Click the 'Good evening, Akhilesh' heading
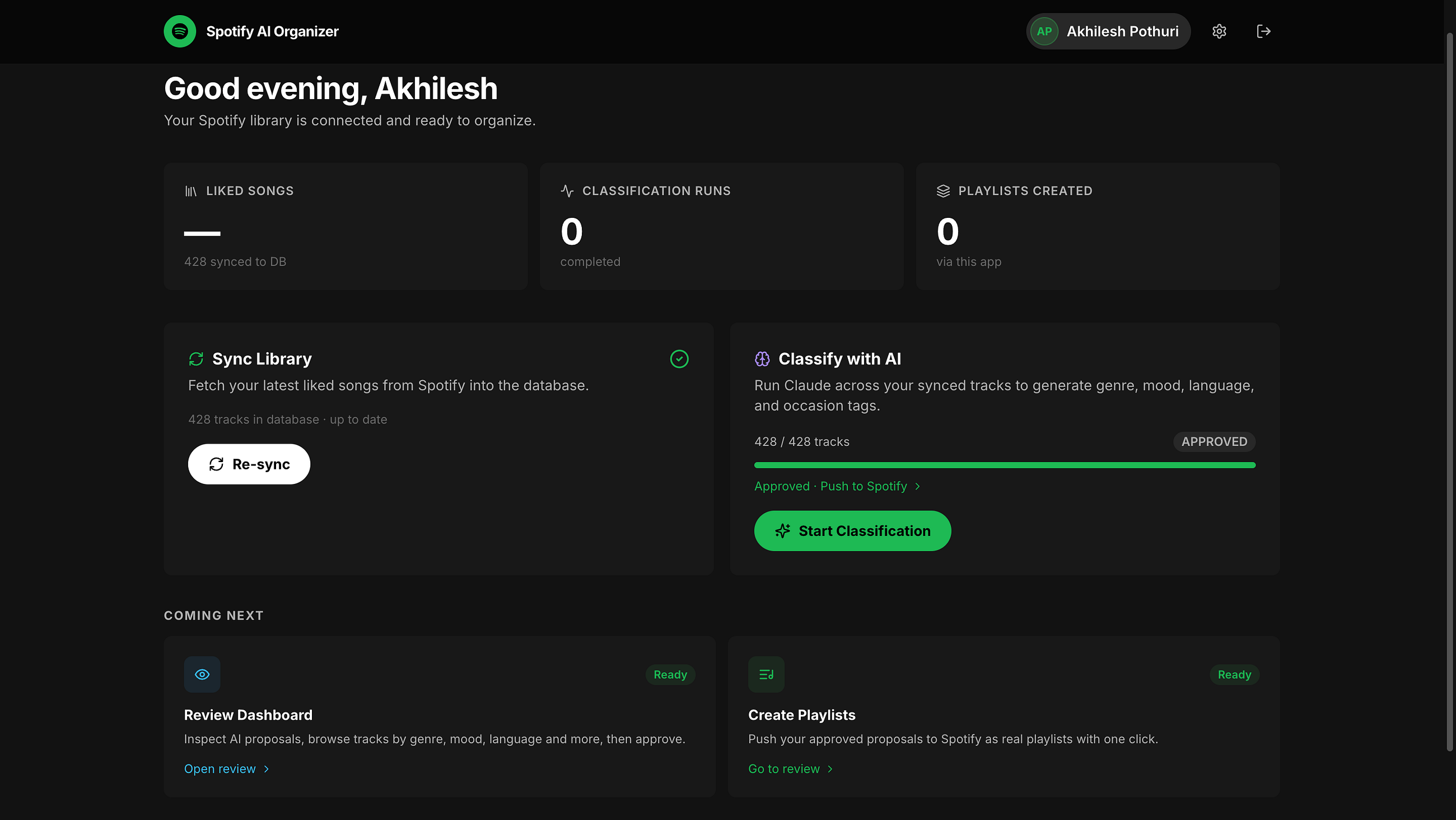Screen dimensions: 1456x820 [x=330, y=89]
